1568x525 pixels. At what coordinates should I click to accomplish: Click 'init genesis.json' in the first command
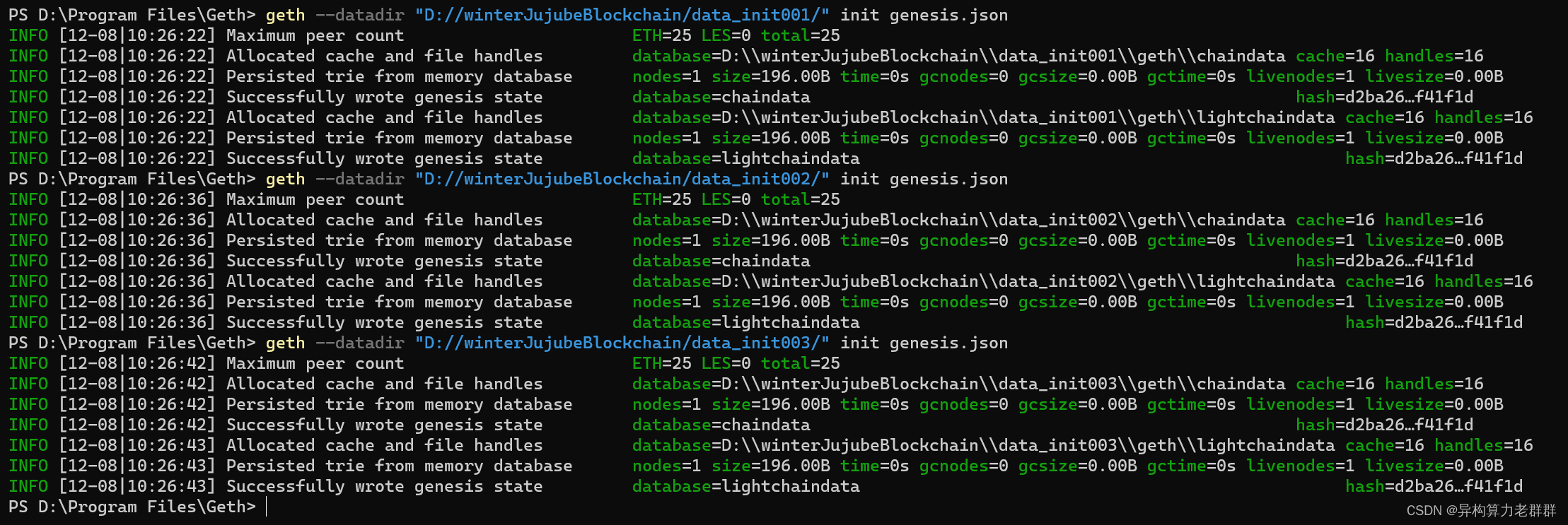click(924, 16)
